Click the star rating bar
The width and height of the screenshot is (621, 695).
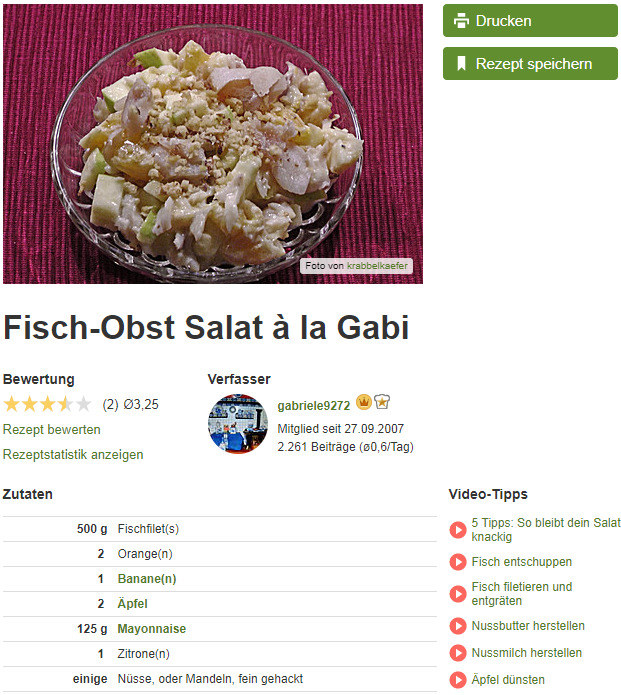(x=47, y=404)
